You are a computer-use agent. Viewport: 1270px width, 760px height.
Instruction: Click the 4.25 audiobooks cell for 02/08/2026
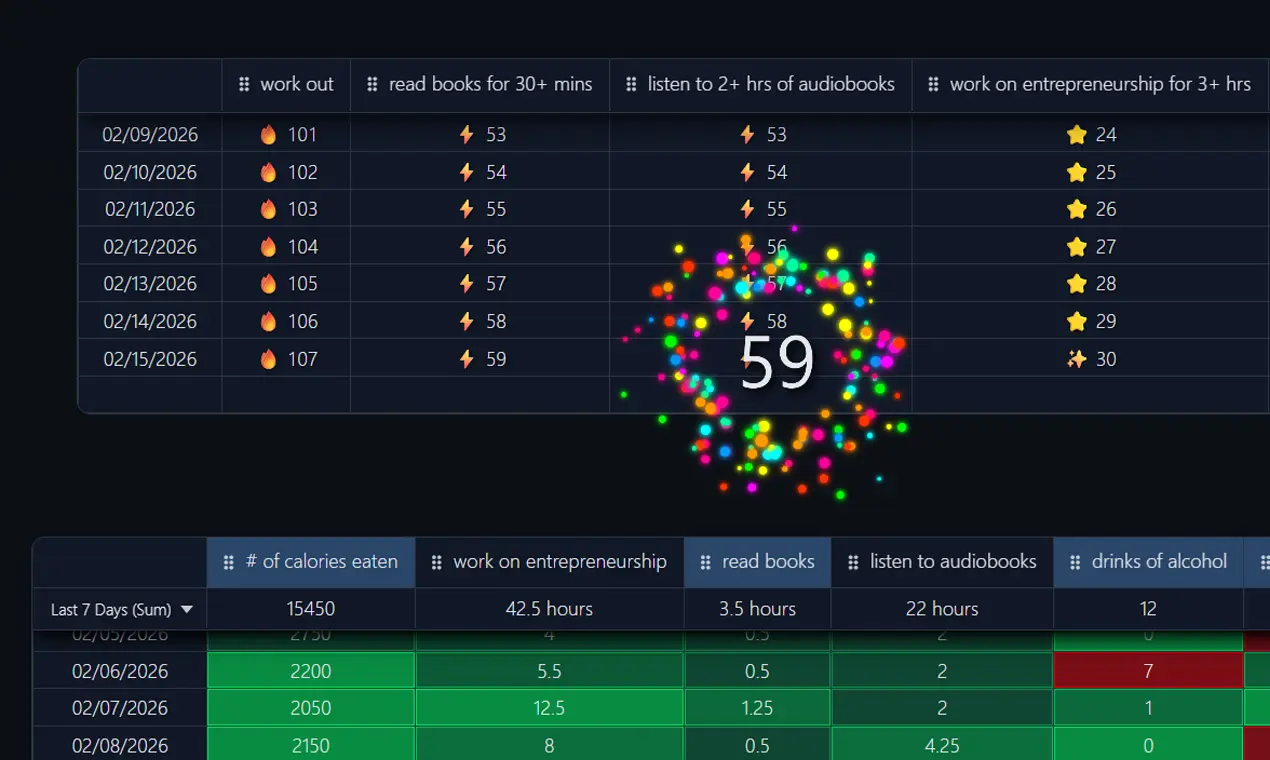pyautogui.click(x=942, y=746)
